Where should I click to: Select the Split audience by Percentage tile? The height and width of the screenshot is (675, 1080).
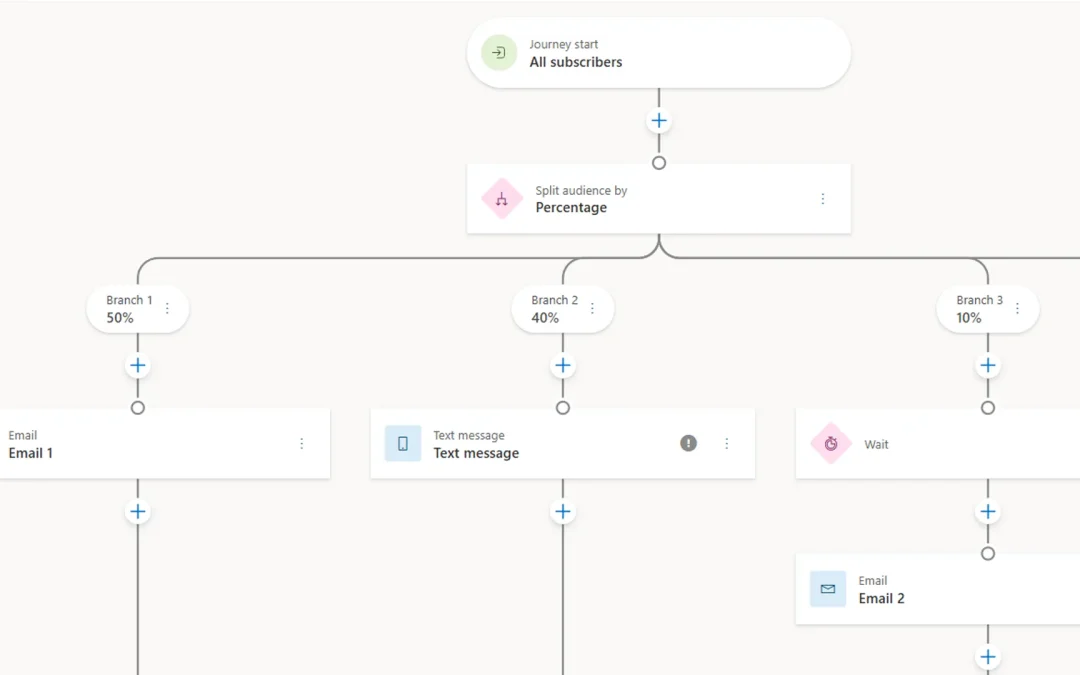point(658,199)
